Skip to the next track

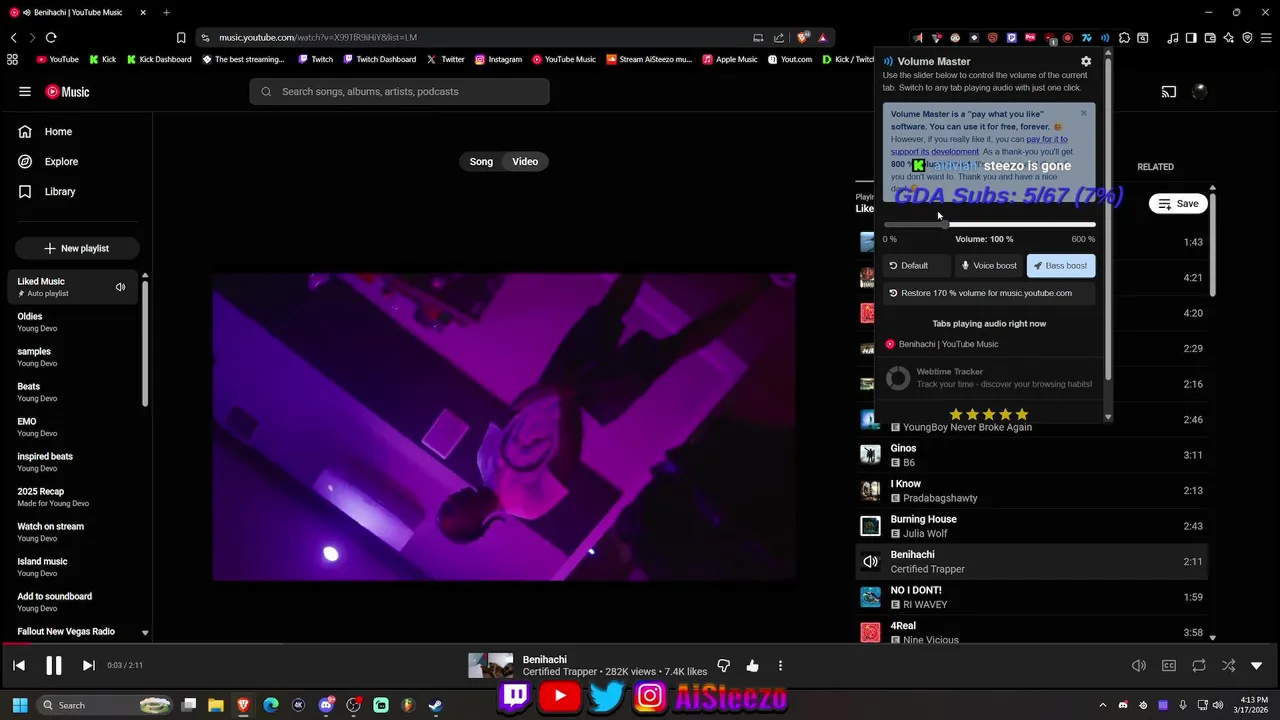[88, 665]
